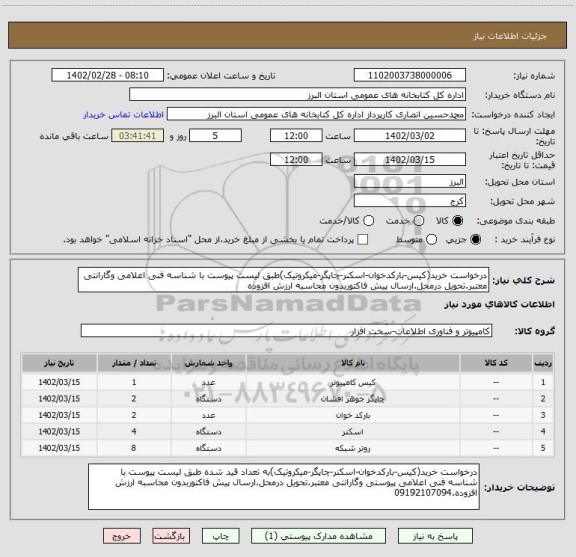Select the متوسط purchase type radio
This screenshot has height=557, width=576.
tap(431, 240)
